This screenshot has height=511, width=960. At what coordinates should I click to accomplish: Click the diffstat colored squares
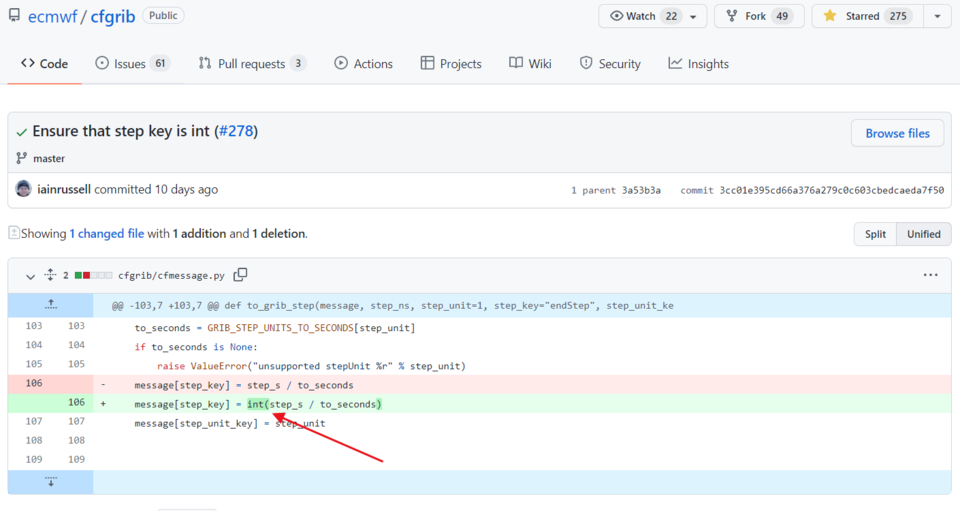click(x=94, y=275)
